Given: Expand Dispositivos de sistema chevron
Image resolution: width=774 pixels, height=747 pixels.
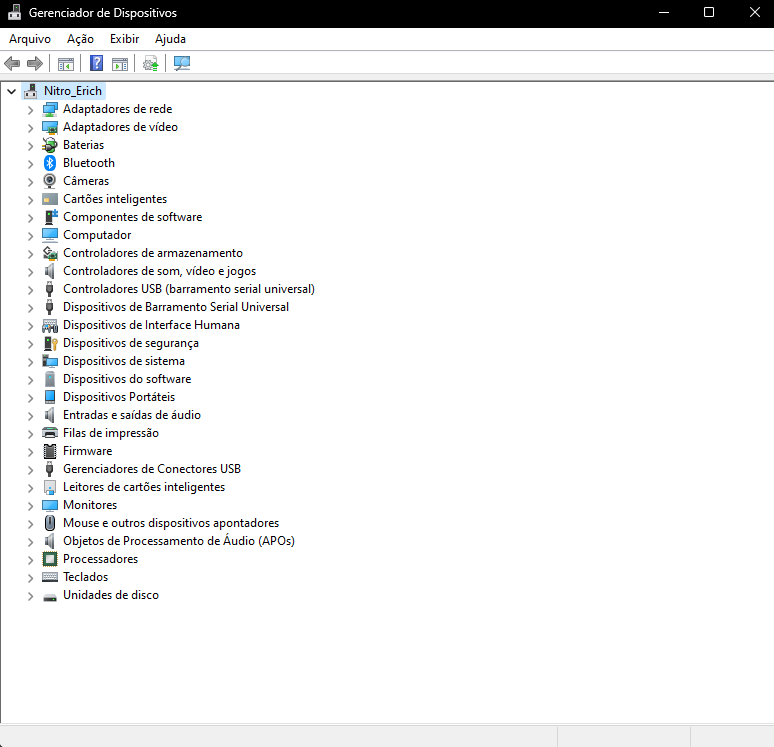Looking at the screenshot, I should (x=31, y=362).
